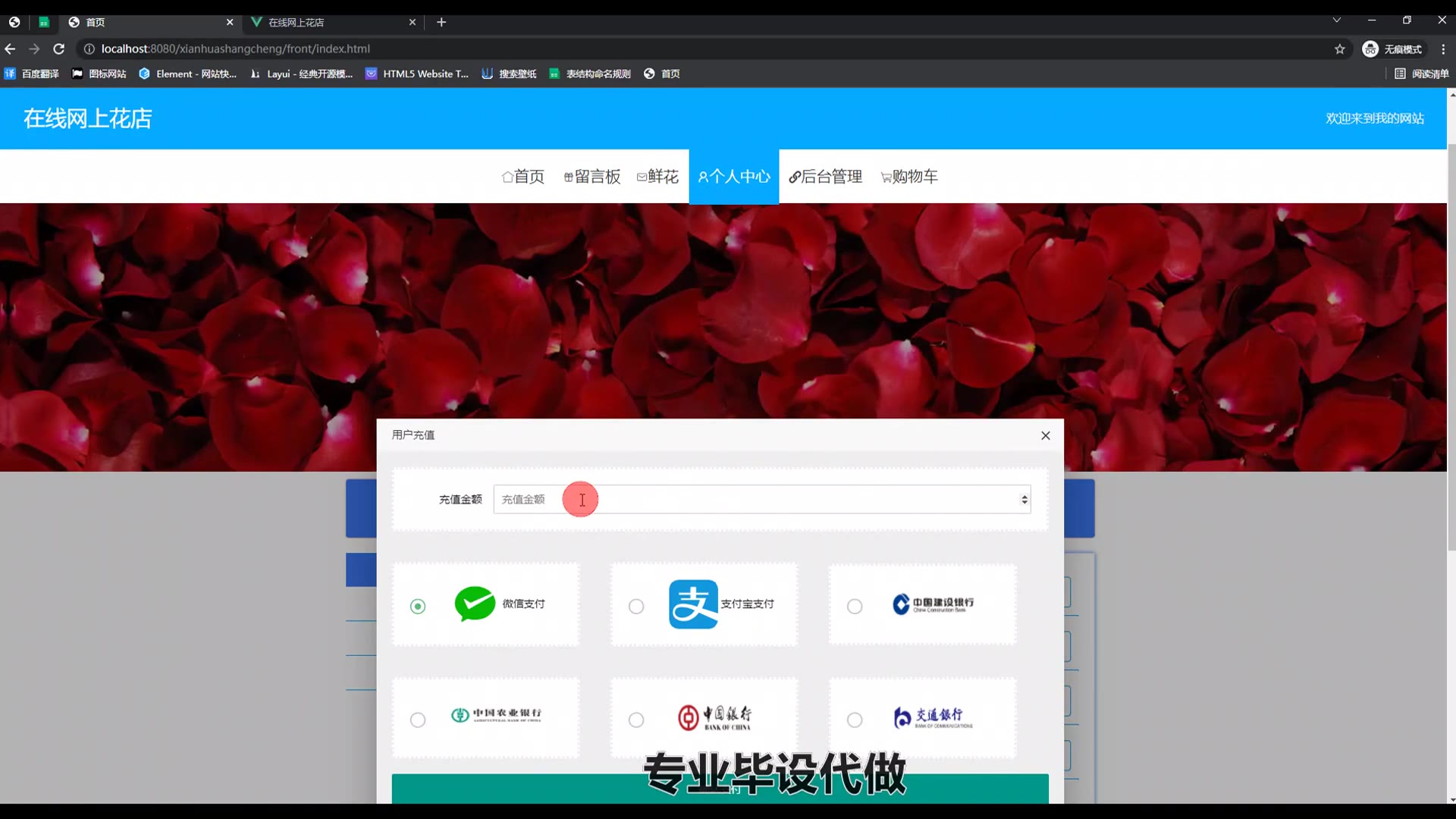
Task: Click the Alipay blue logo icon
Action: click(693, 604)
